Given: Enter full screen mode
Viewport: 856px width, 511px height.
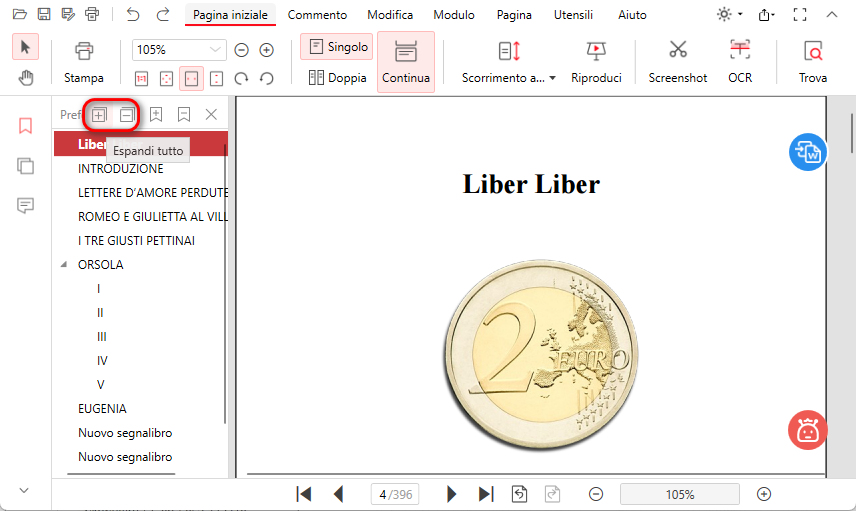Looking at the screenshot, I should click(x=800, y=15).
